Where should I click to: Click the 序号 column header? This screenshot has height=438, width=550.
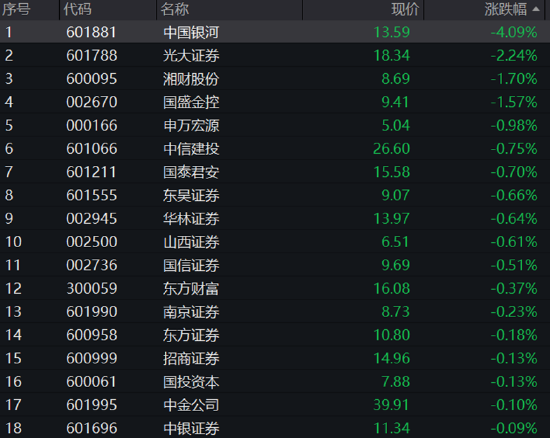click(16, 9)
